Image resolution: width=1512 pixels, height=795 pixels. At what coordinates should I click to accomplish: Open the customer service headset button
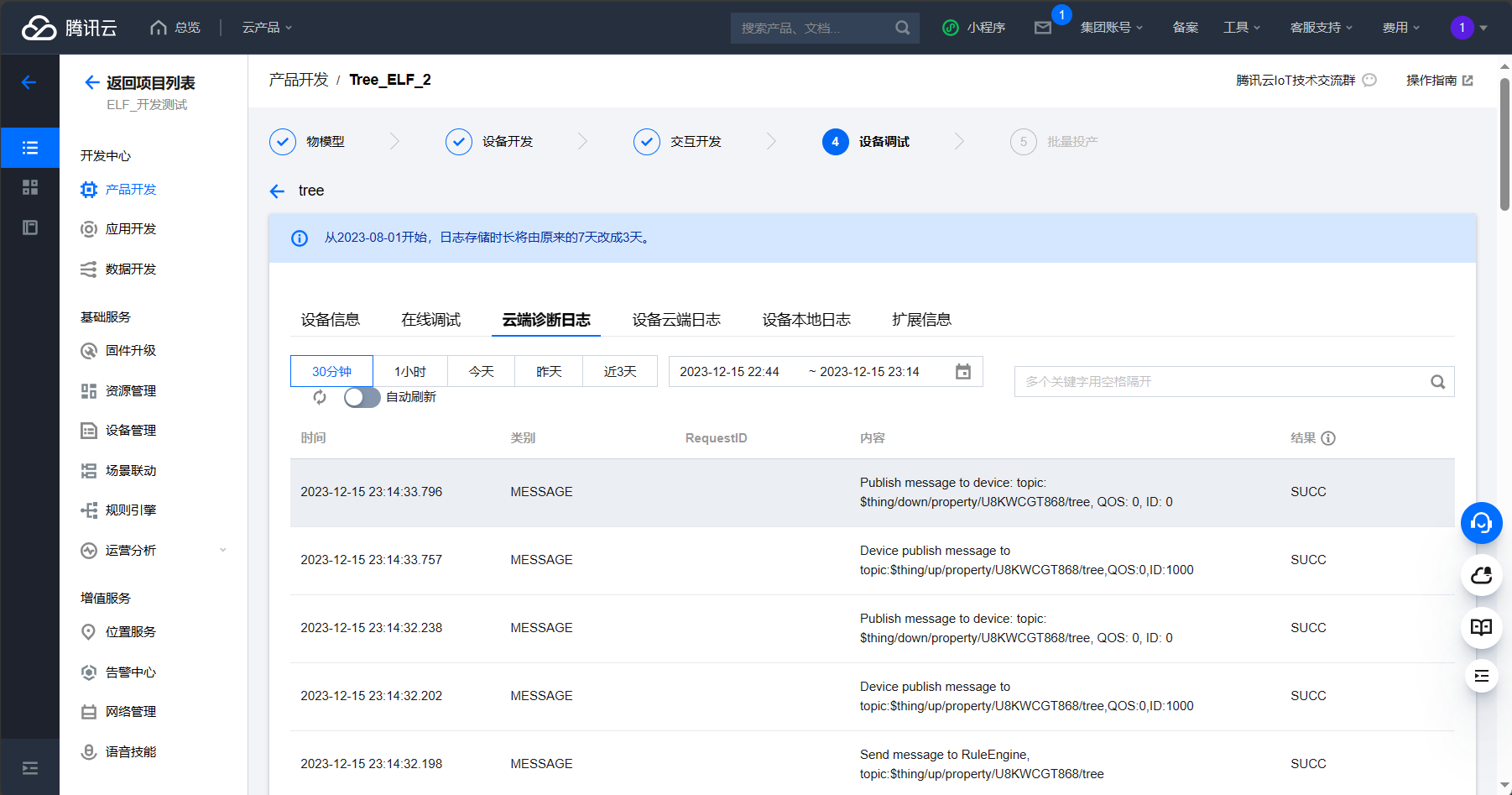click(x=1482, y=523)
